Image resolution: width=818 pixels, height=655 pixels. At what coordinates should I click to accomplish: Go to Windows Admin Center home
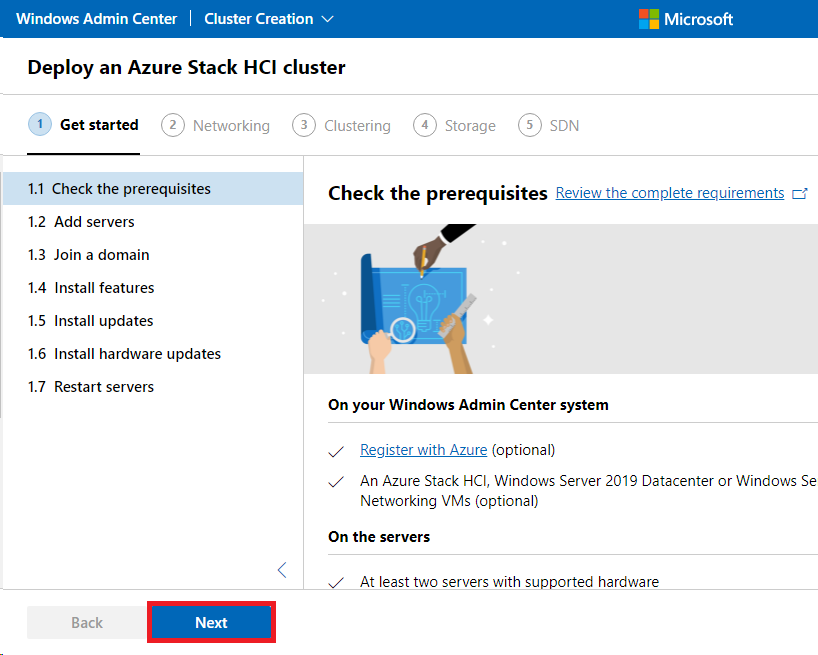pos(97,19)
